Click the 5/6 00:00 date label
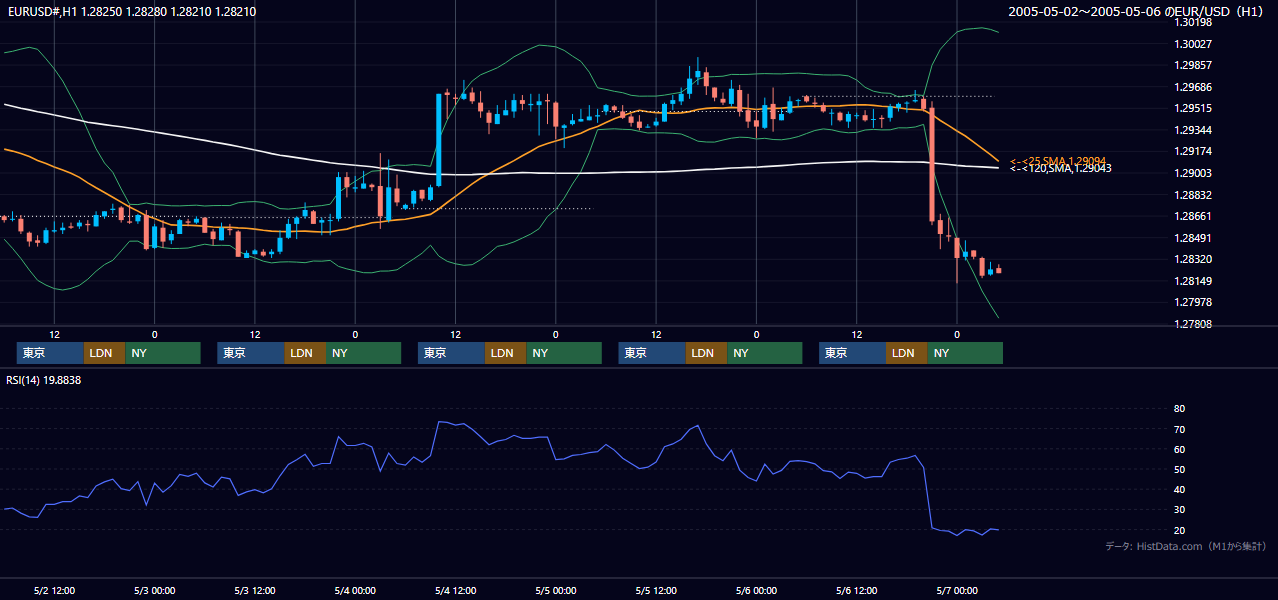This screenshot has height=600, width=1278. (x=757, y=591)
